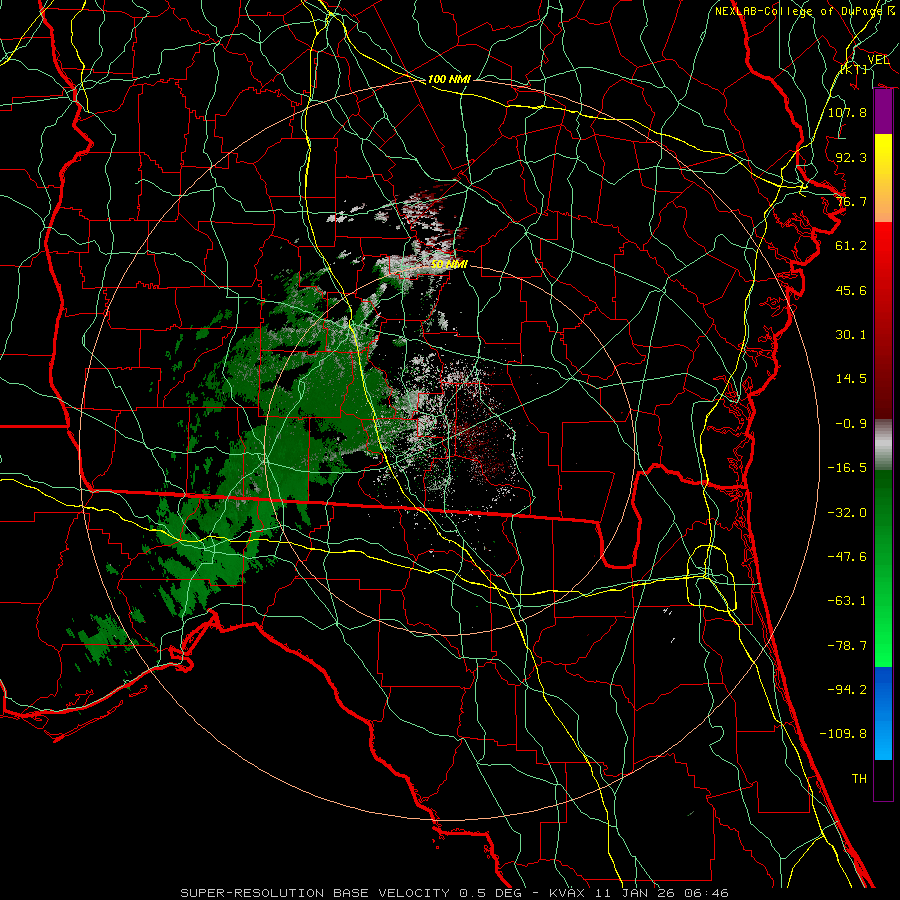Click the -109.8 velocity scale value

tap(843, 734)
